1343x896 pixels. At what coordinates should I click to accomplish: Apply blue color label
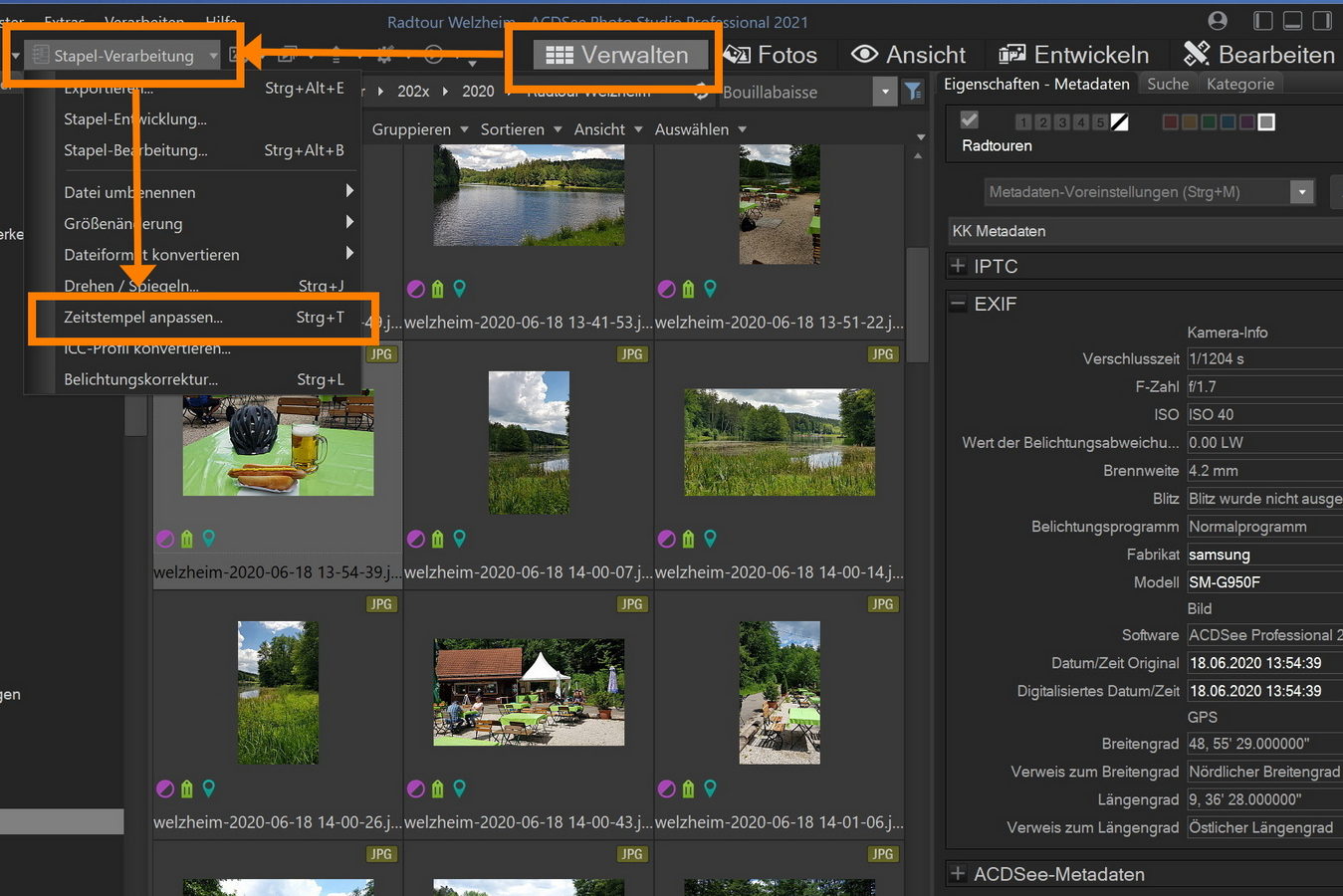[1228, 122]
